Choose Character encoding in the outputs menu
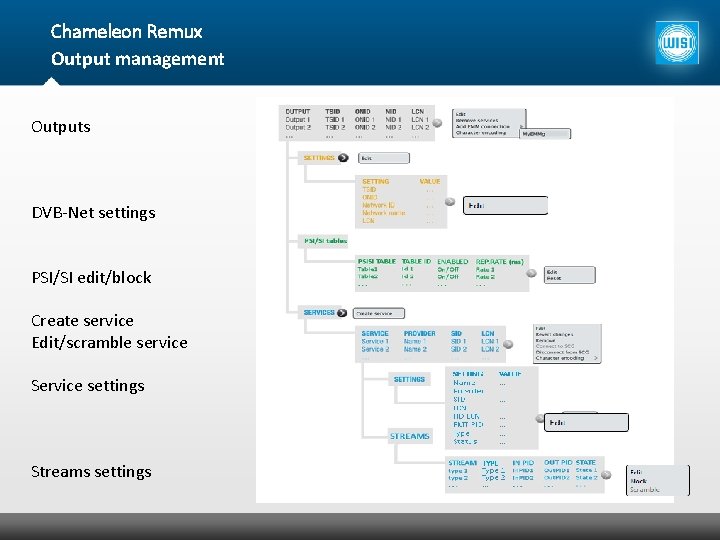 point(481,133)
